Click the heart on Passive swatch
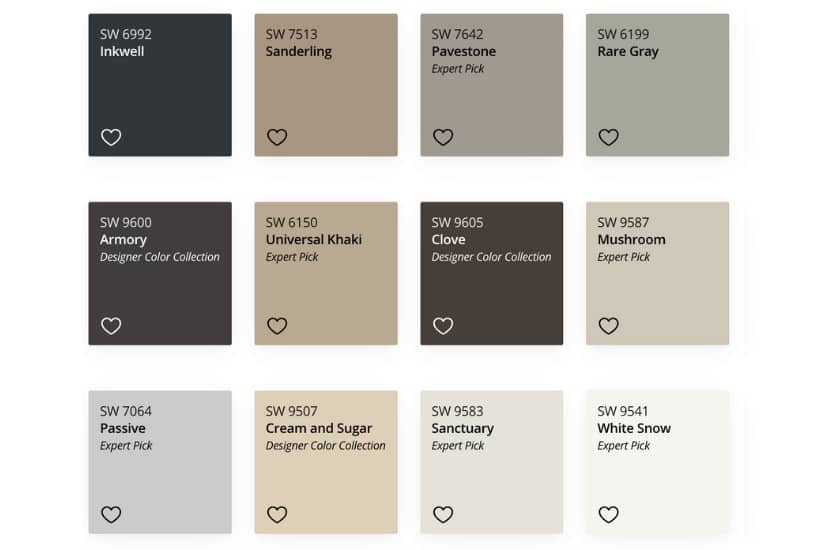 click(111, 514)
